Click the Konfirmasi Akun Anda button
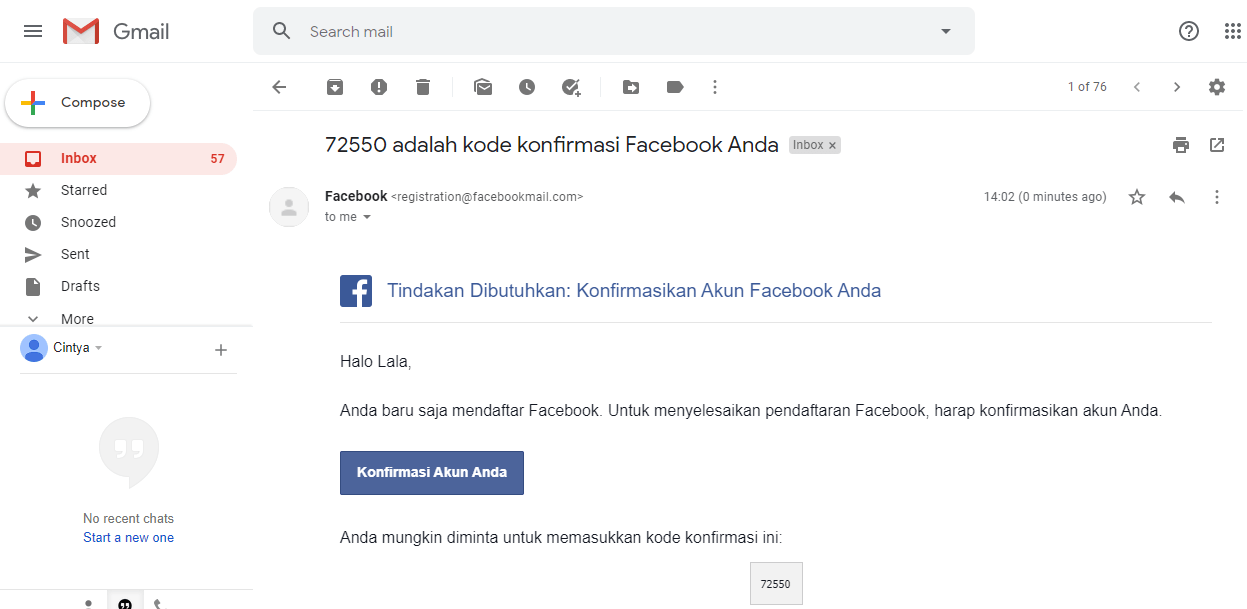The width and height of the screenshot is (1247, 609). 432,473
